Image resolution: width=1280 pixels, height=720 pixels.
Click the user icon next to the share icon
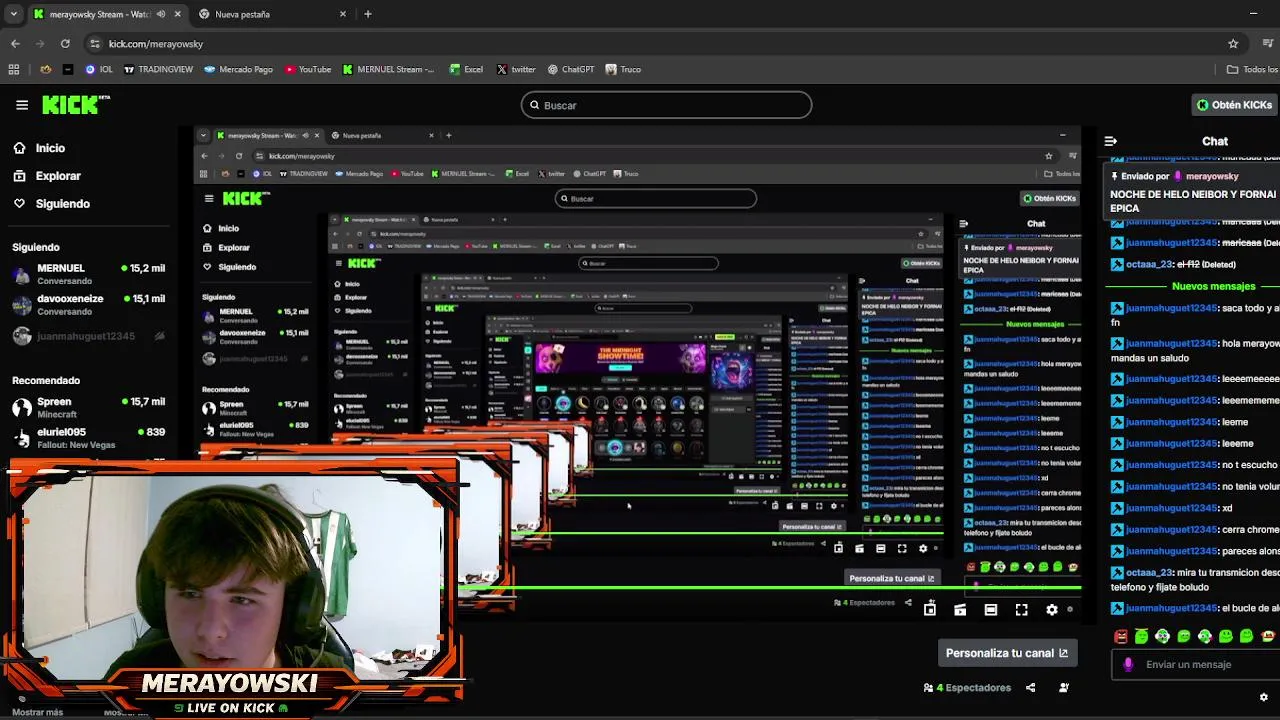click(1063, 688)
